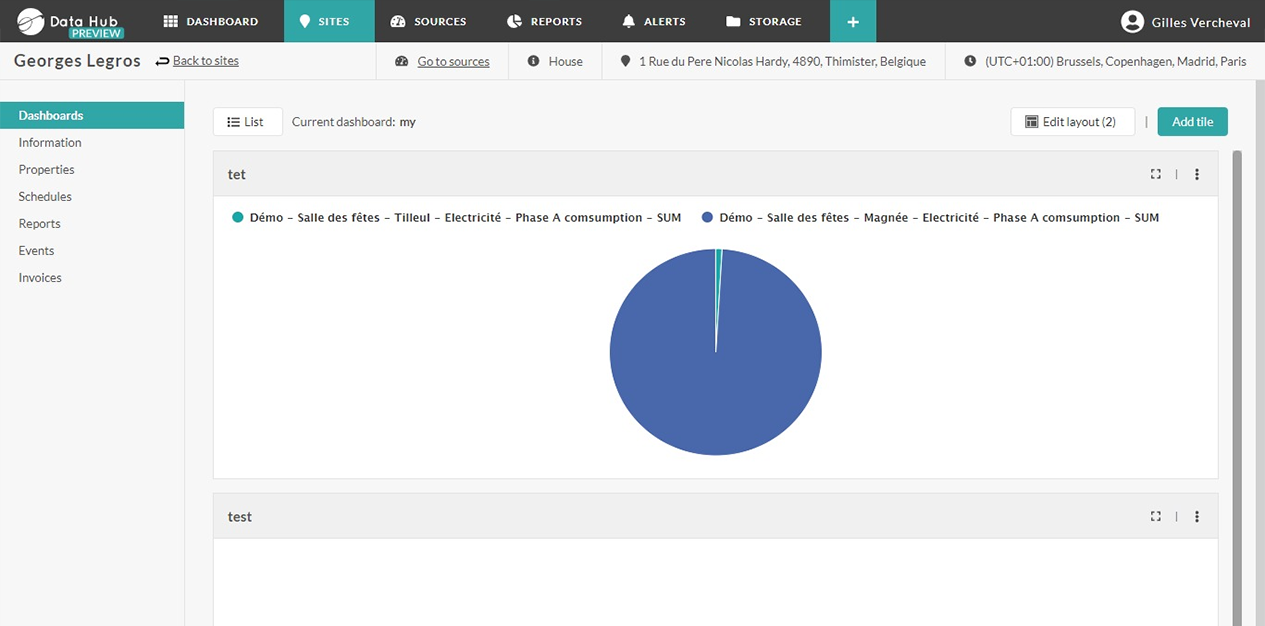Open the Reports tab in navbar

[x=544, y=21]
